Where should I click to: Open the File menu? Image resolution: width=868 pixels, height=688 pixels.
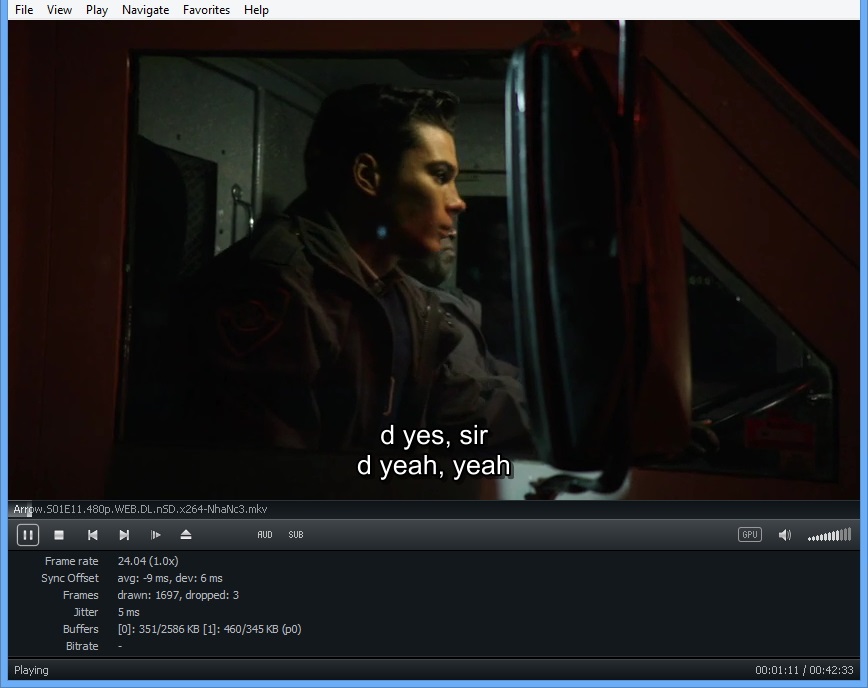(24, 10)
